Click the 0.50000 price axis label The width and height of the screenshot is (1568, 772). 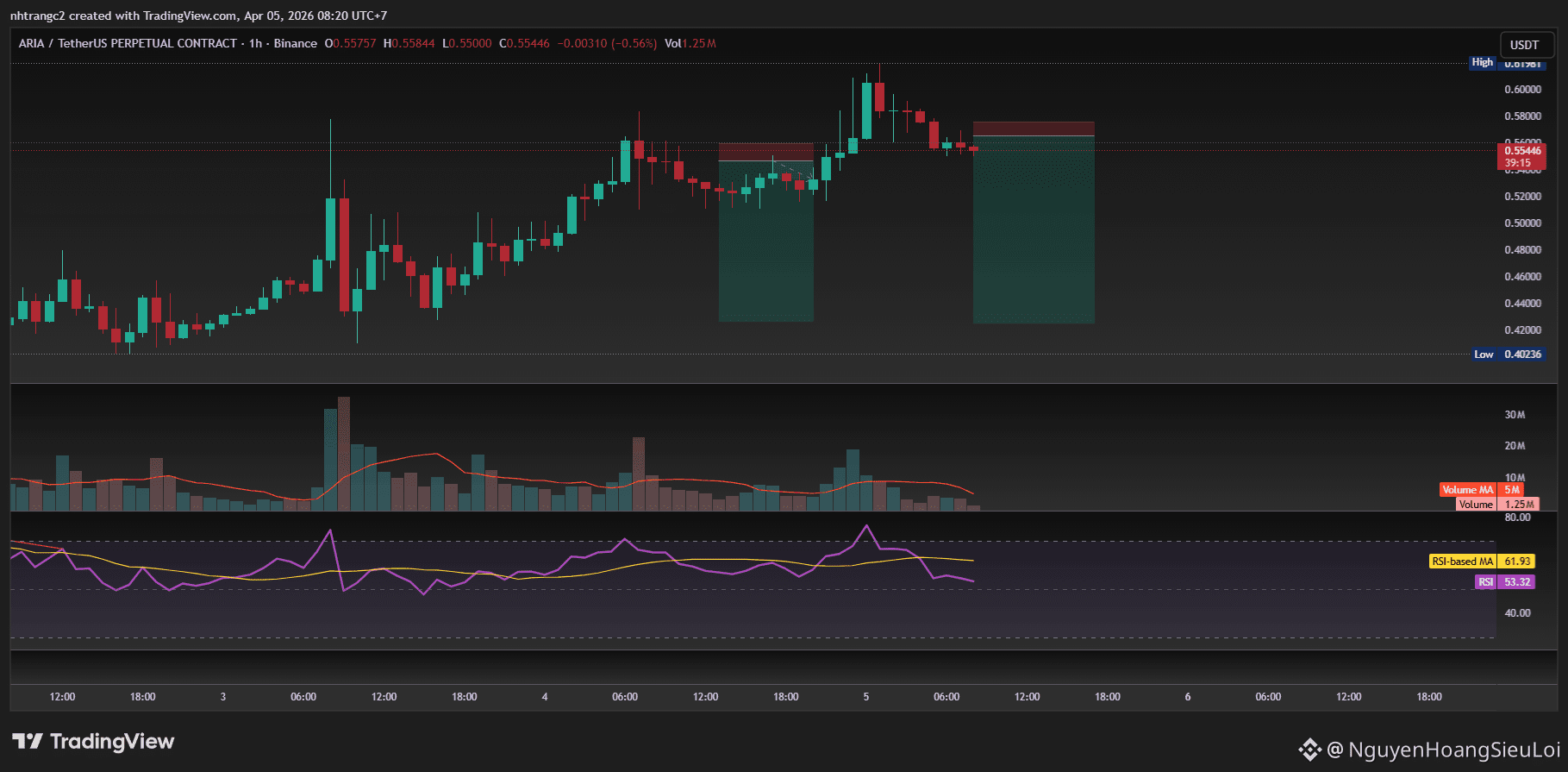click(x=1522, y=223)
